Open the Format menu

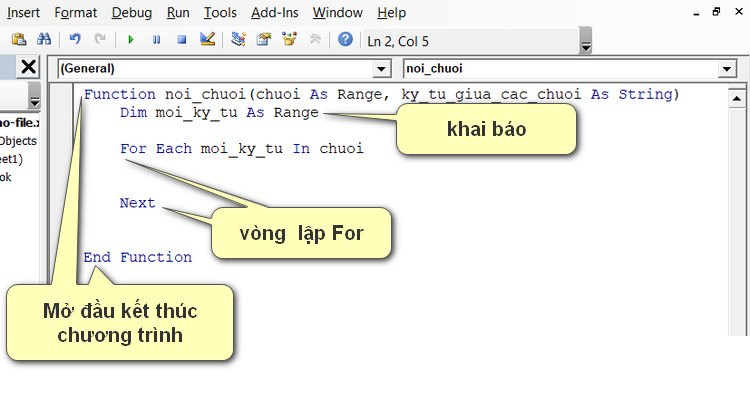(x=76, y=12)
